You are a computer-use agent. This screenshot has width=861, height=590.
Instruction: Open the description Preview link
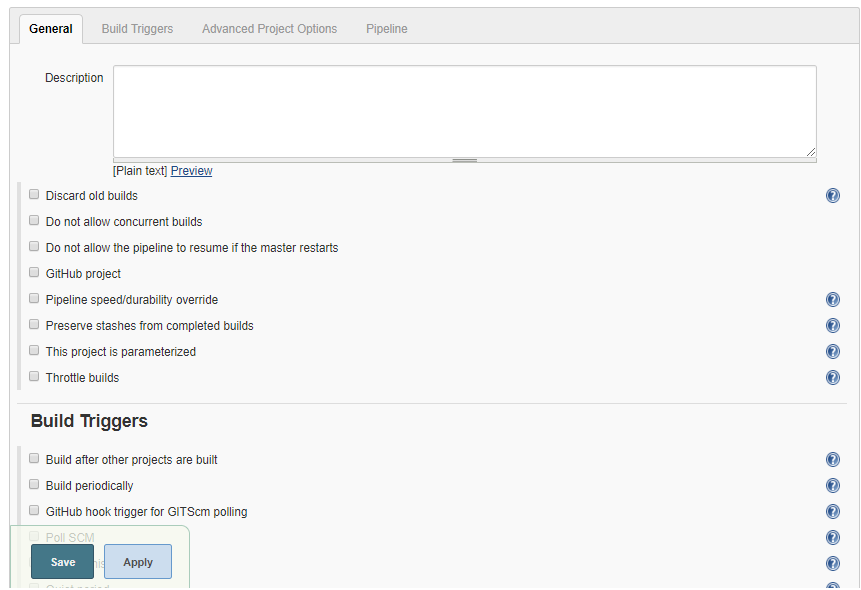[x=190, y=170]
